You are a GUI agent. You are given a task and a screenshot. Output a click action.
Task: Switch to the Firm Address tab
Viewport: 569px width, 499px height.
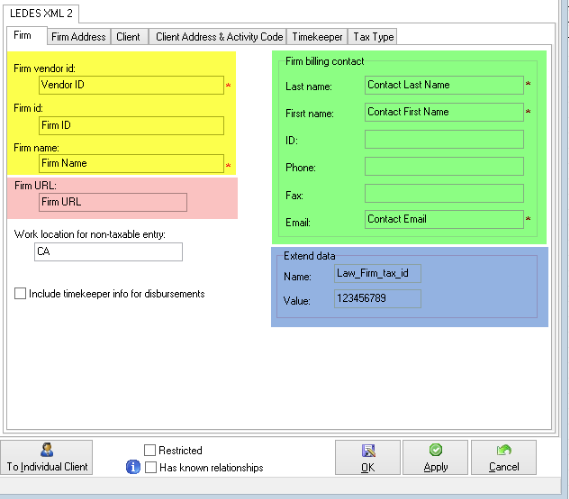pos(79,37)
